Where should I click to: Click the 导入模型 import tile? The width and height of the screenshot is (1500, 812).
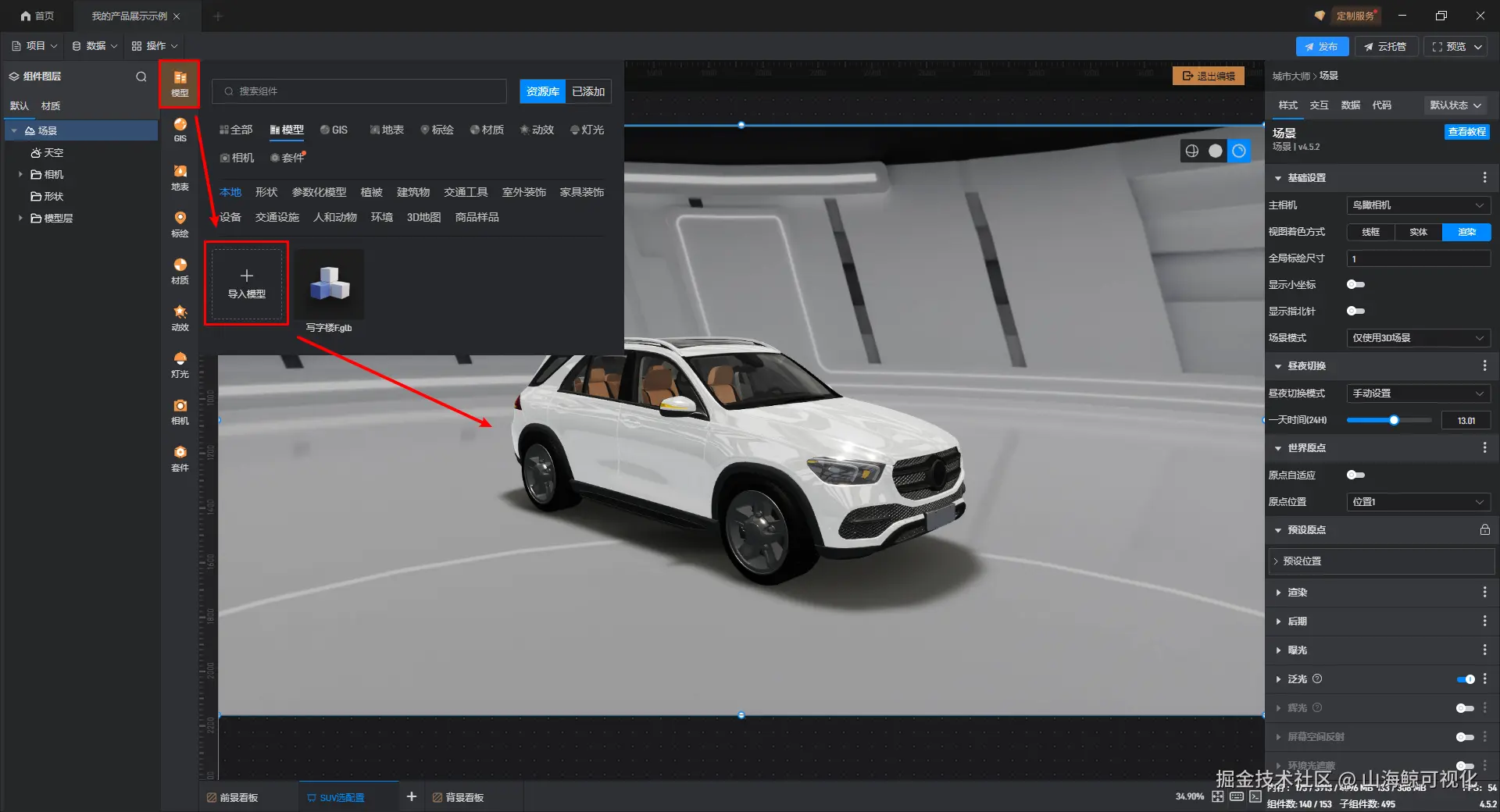(x=247, y=283)
